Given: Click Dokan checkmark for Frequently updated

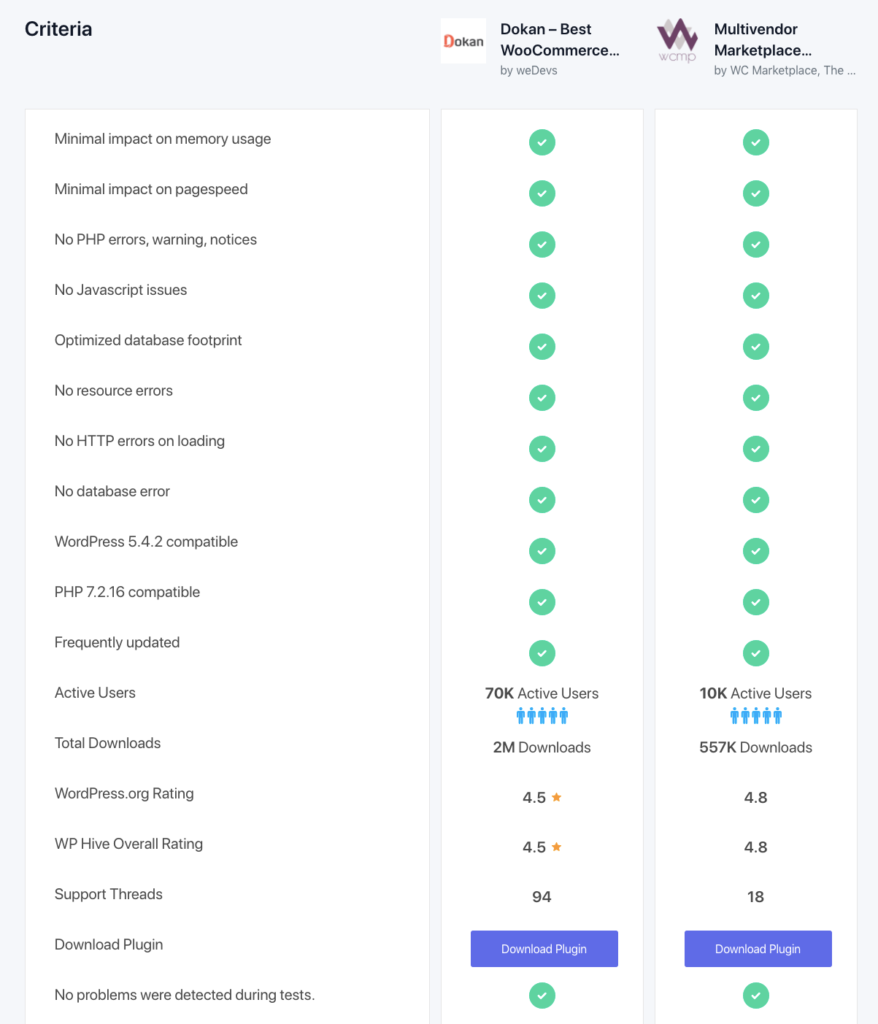Looking at the screenshot, I should pos(542,652).
